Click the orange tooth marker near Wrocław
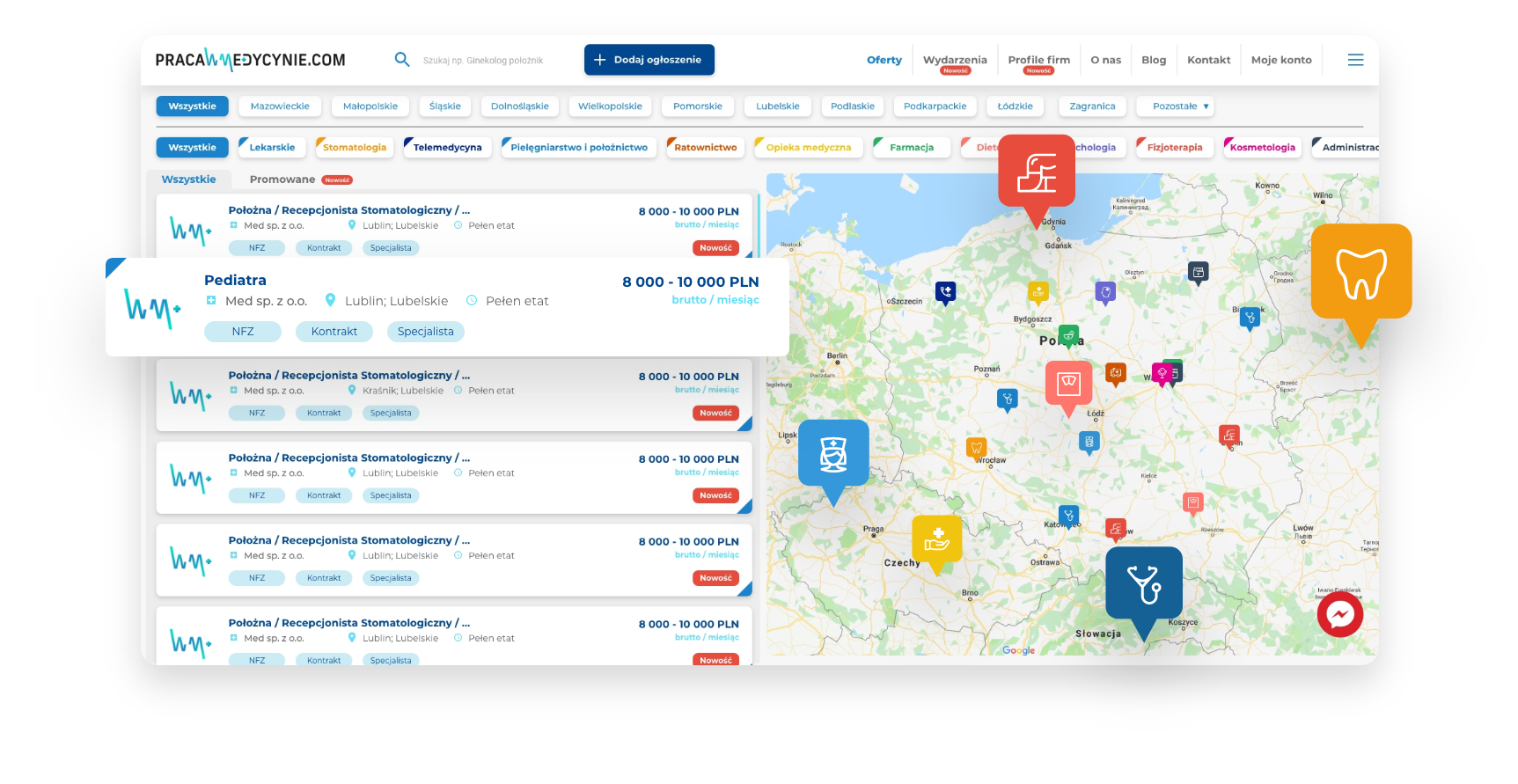 click(x=976, y=448)
